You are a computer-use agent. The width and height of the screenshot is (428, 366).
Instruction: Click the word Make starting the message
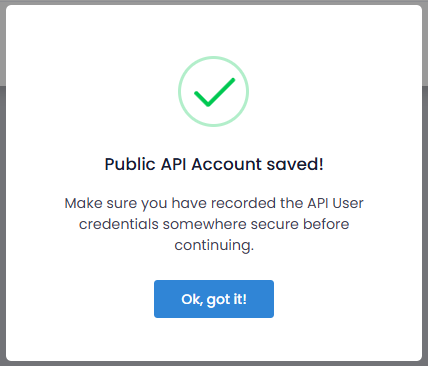click(x=83, y=203)
